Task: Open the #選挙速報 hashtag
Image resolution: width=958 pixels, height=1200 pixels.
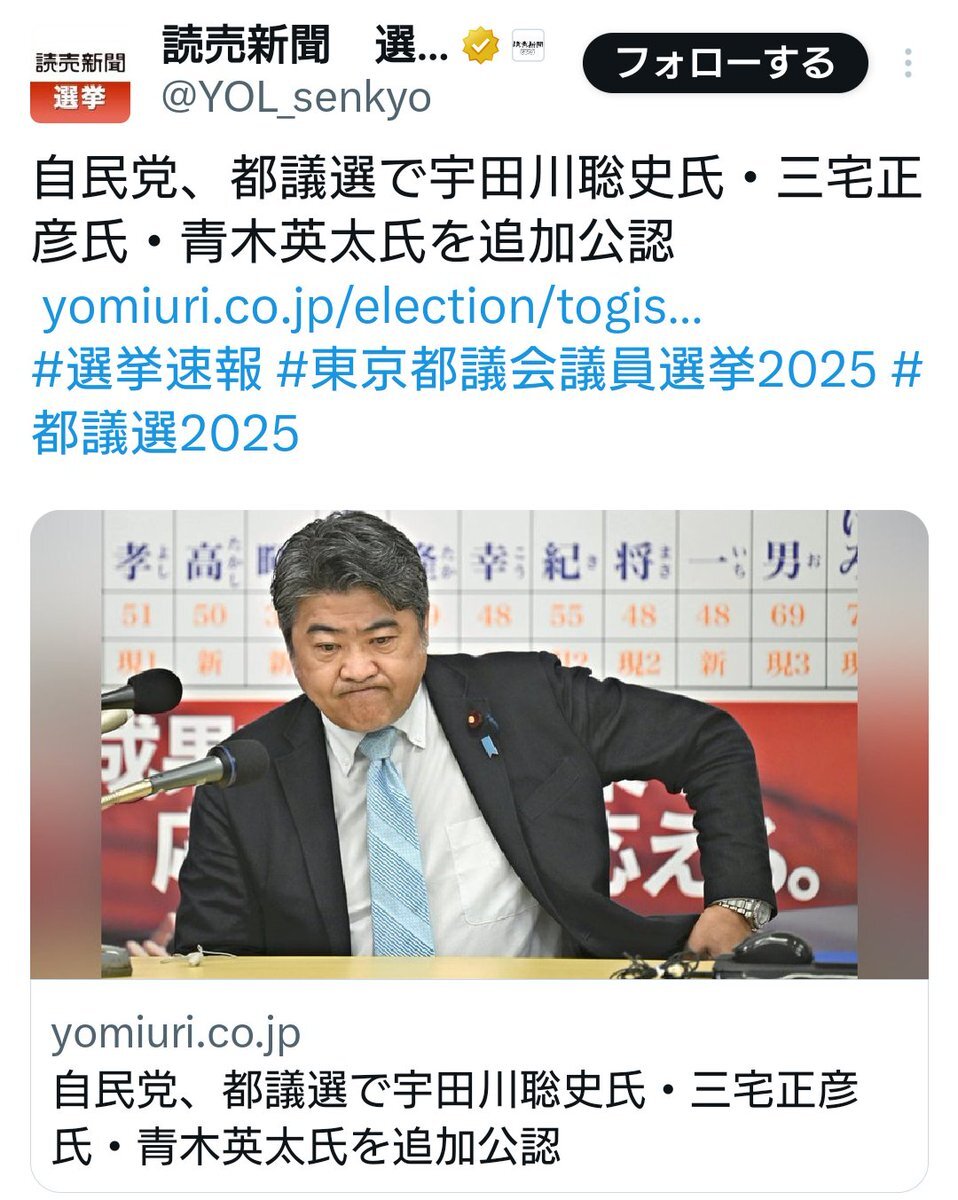Action: point(147,372)
